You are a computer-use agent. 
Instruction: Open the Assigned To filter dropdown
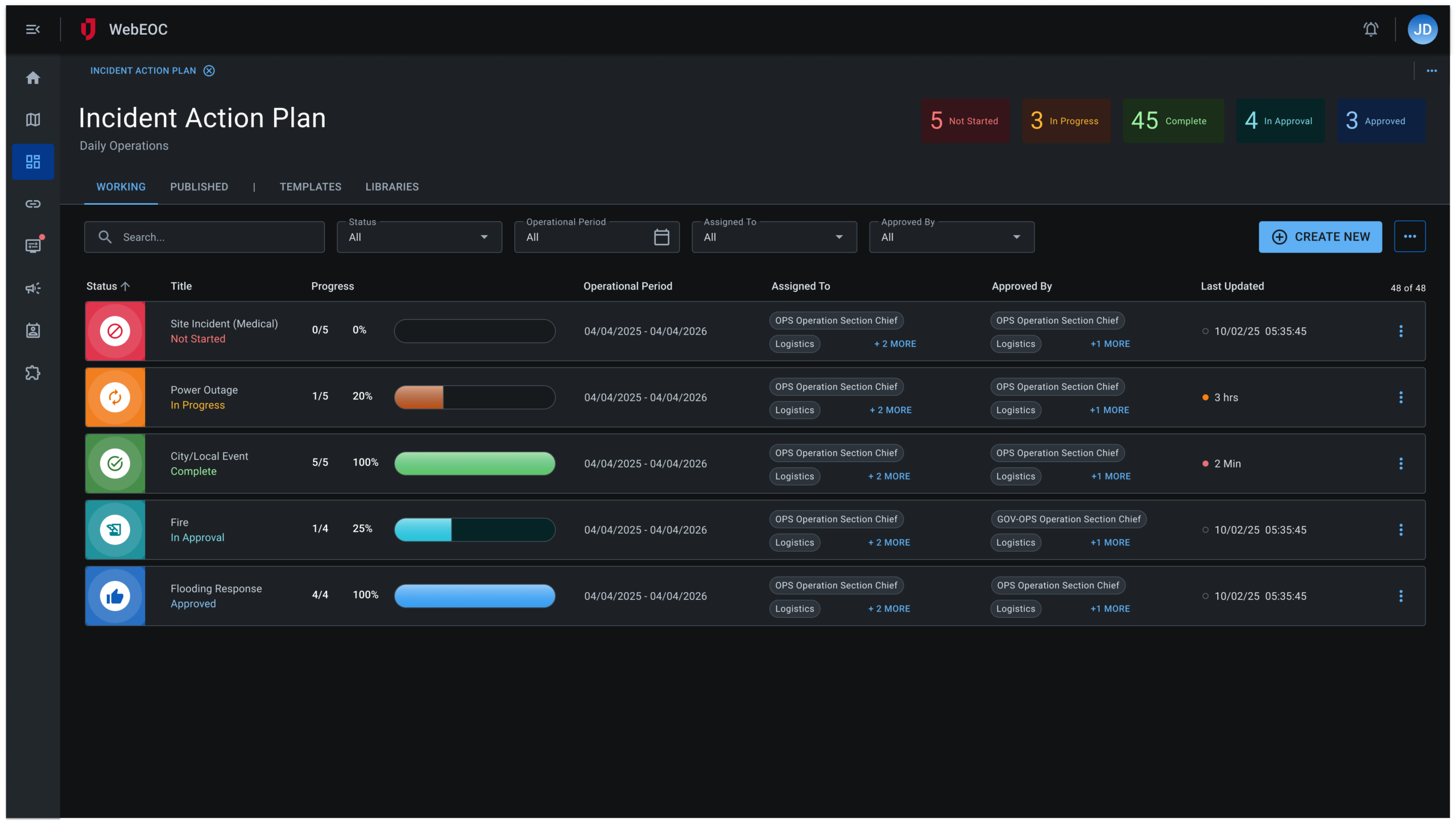(x=774, y=237)
